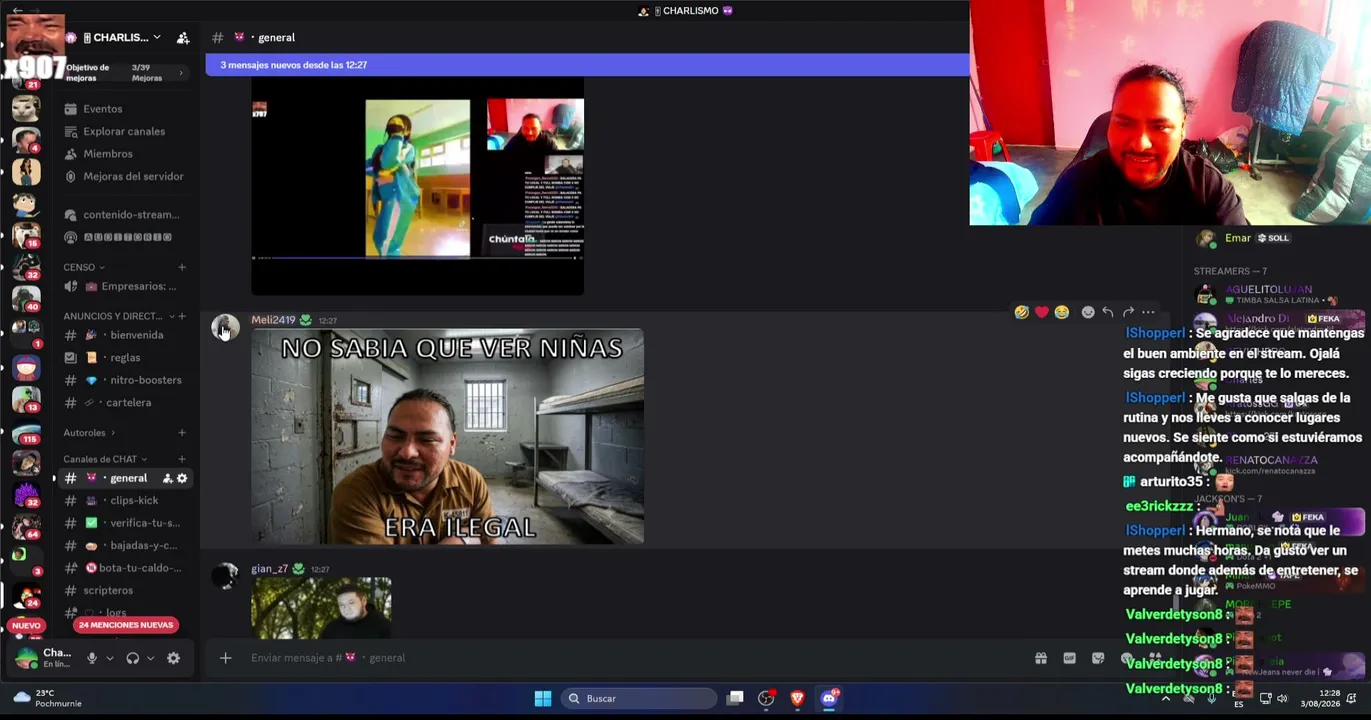The height and width of the screenshot is (720, 1371).
Task: Open general channel settings gear
Action: tap(182, 479)
